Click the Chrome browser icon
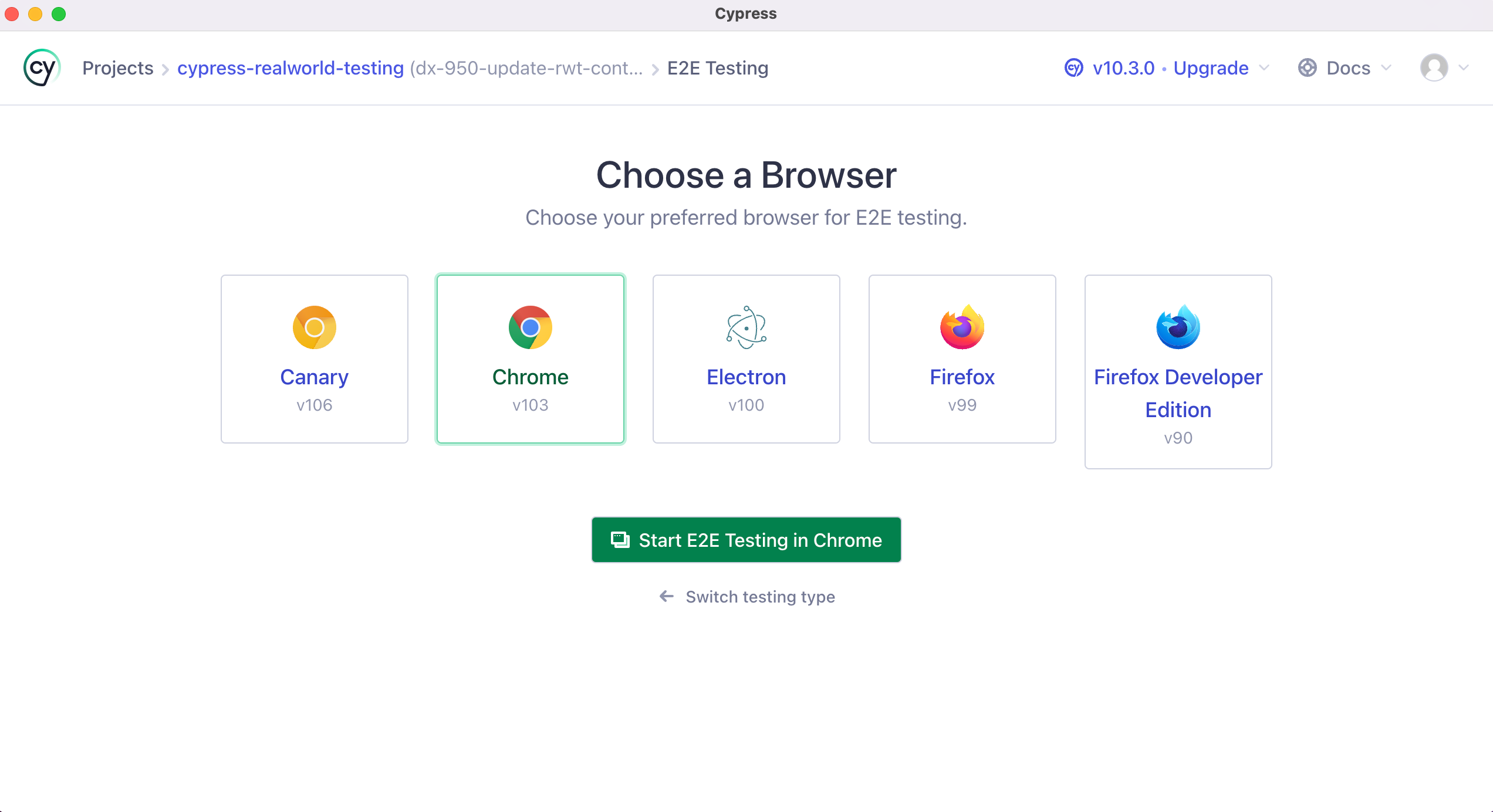The width and height of the screenshot is (1493, 812). click(530, 327)
